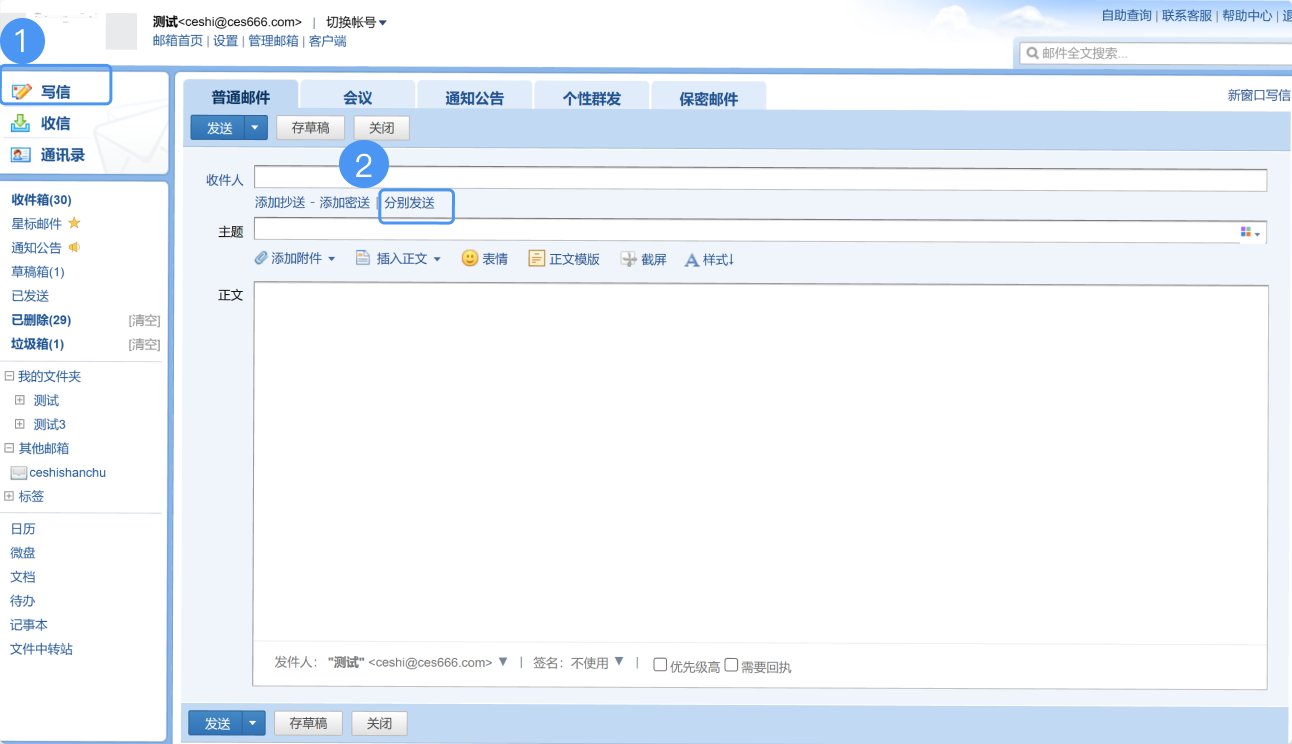Image resolution: width=1292 pixels, height=744 pixels.
Task: Click into the 收件人 recipient field
Action: [x=760, y=180]
